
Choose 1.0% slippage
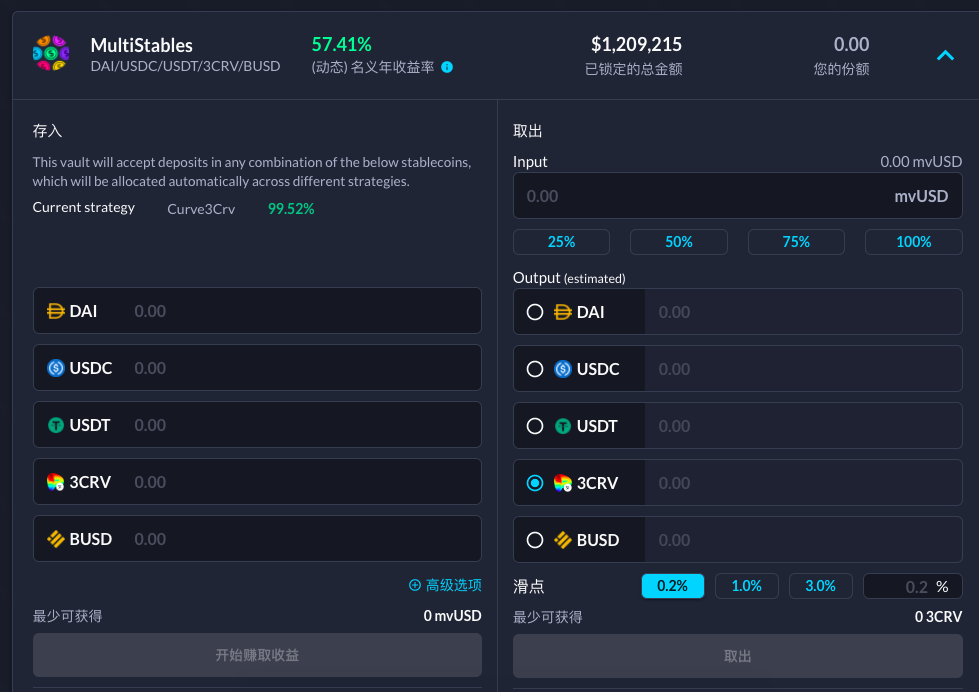tap(747, 586)
